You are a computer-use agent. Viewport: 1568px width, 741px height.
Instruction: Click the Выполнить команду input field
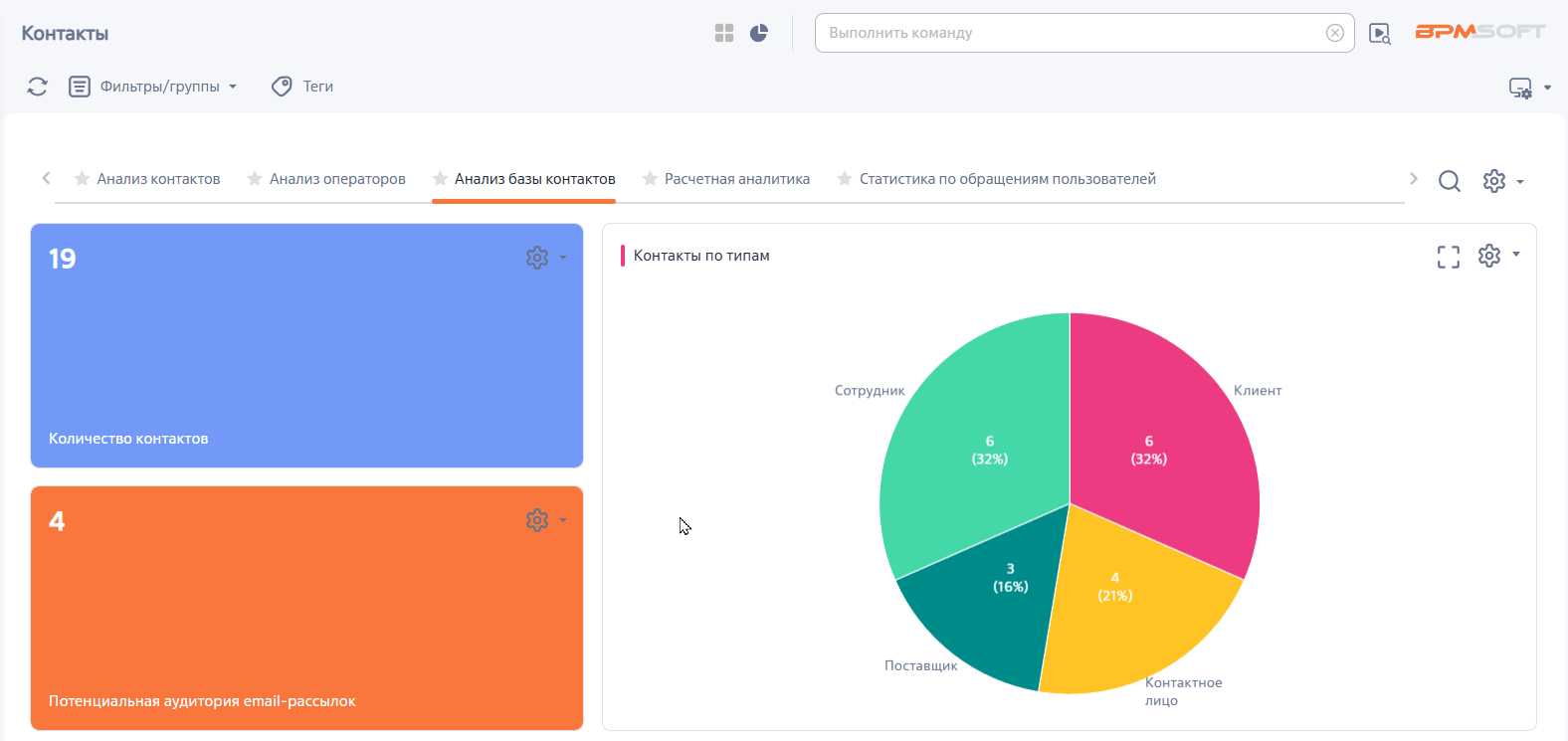pos(1070,33)
